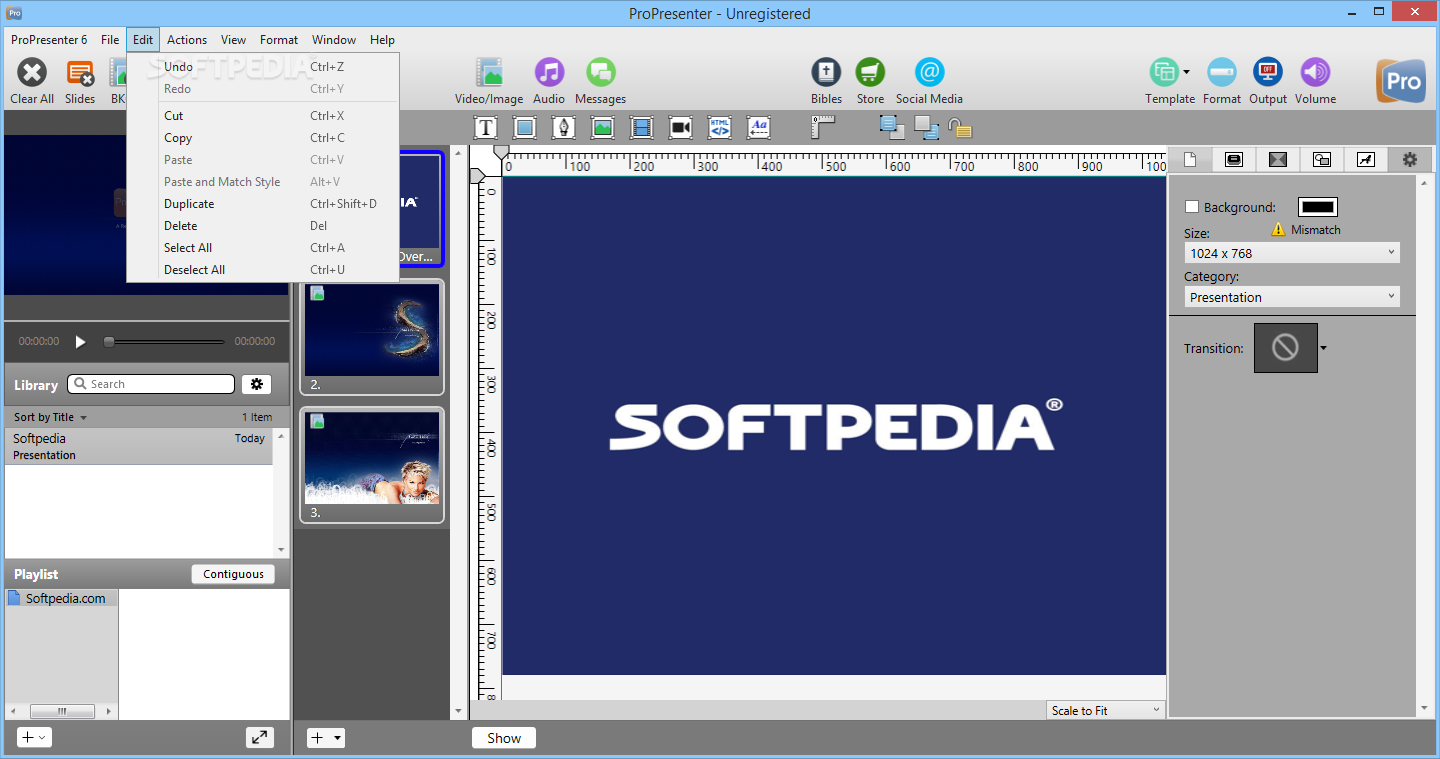1440x759 pixels.
Task: Click the Library search field
Action: (151, 384)
